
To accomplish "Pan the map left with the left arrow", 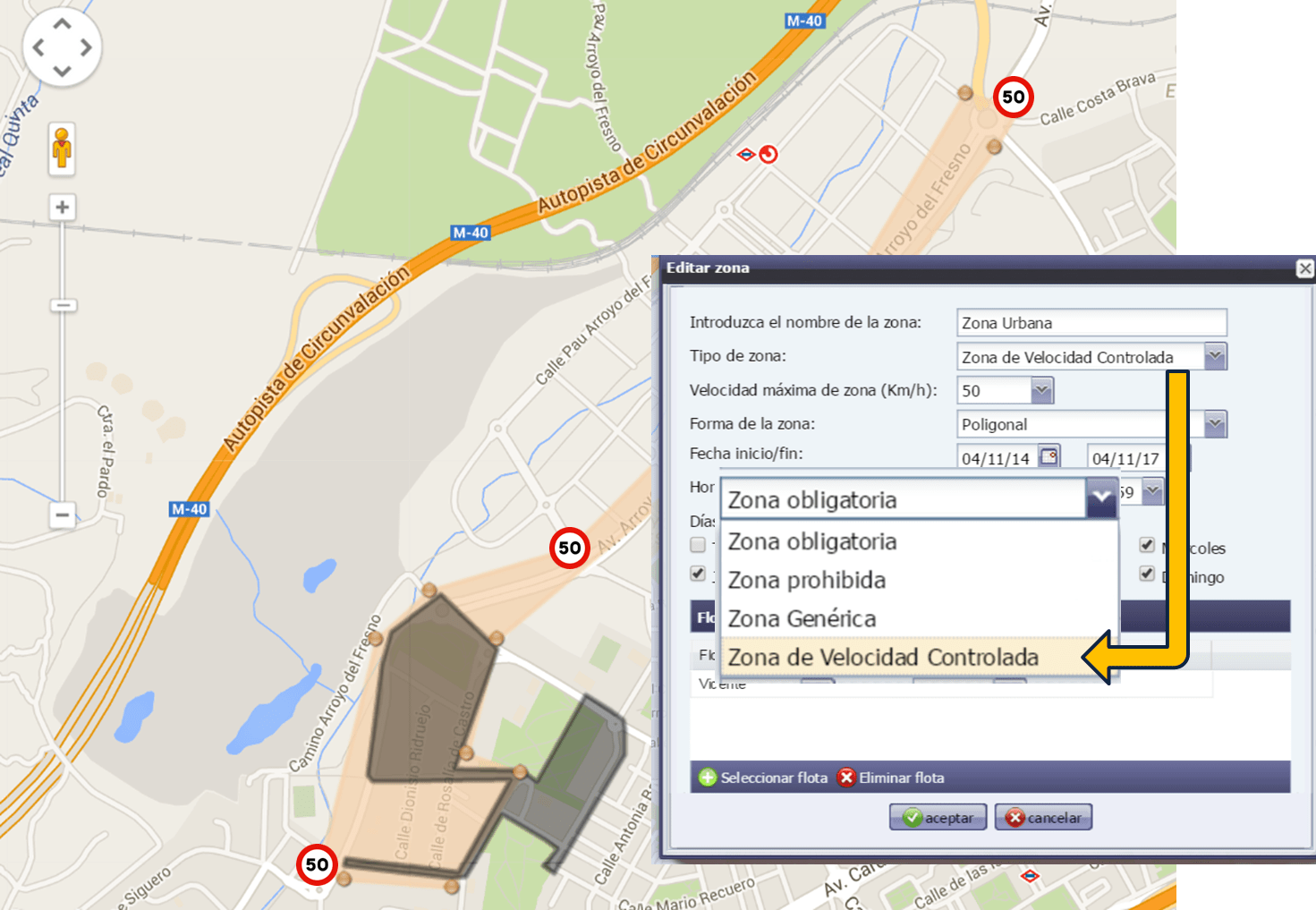I will pos(38,47).
